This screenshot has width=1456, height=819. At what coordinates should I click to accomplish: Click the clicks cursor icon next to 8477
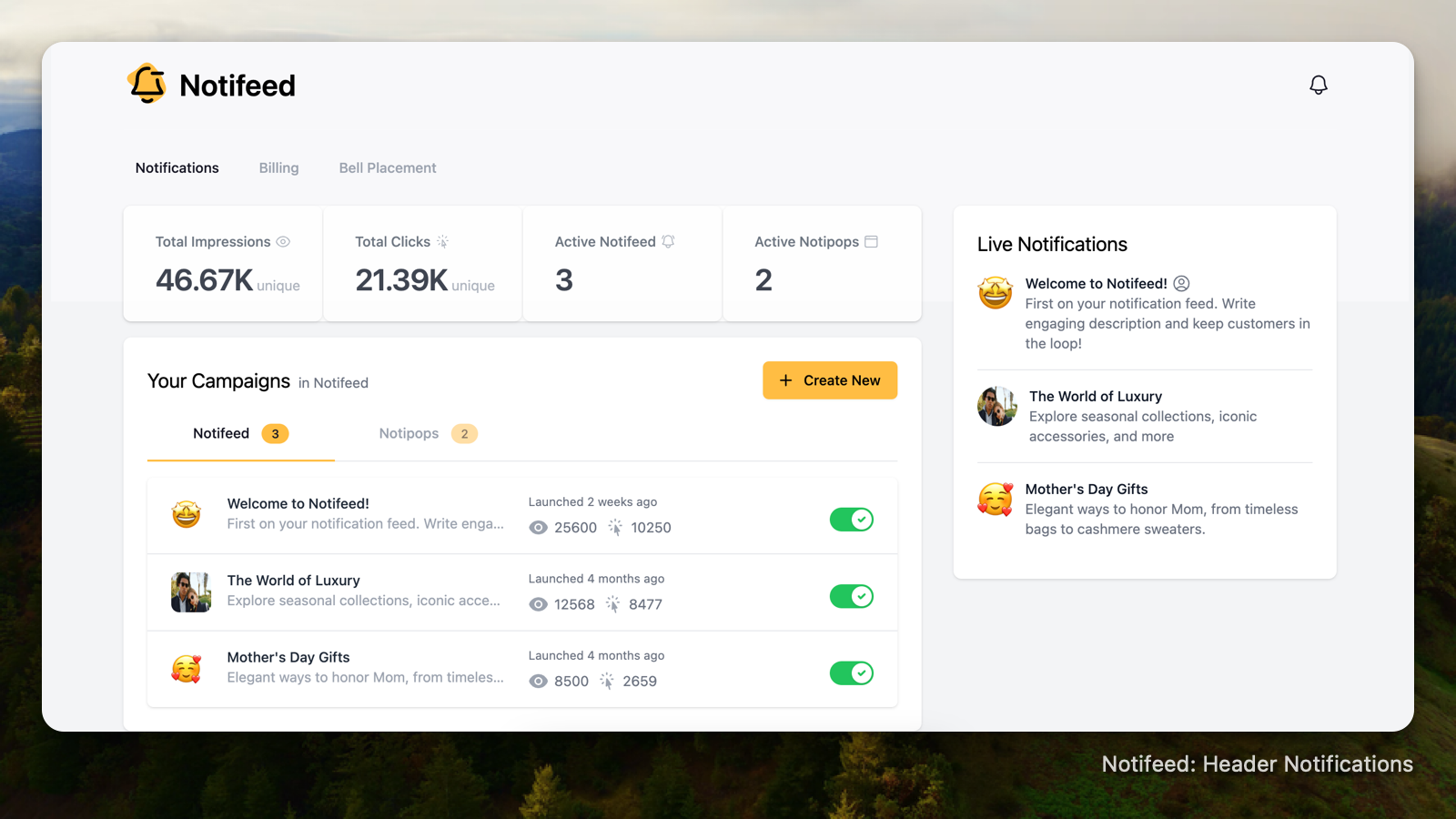[612, 604]
